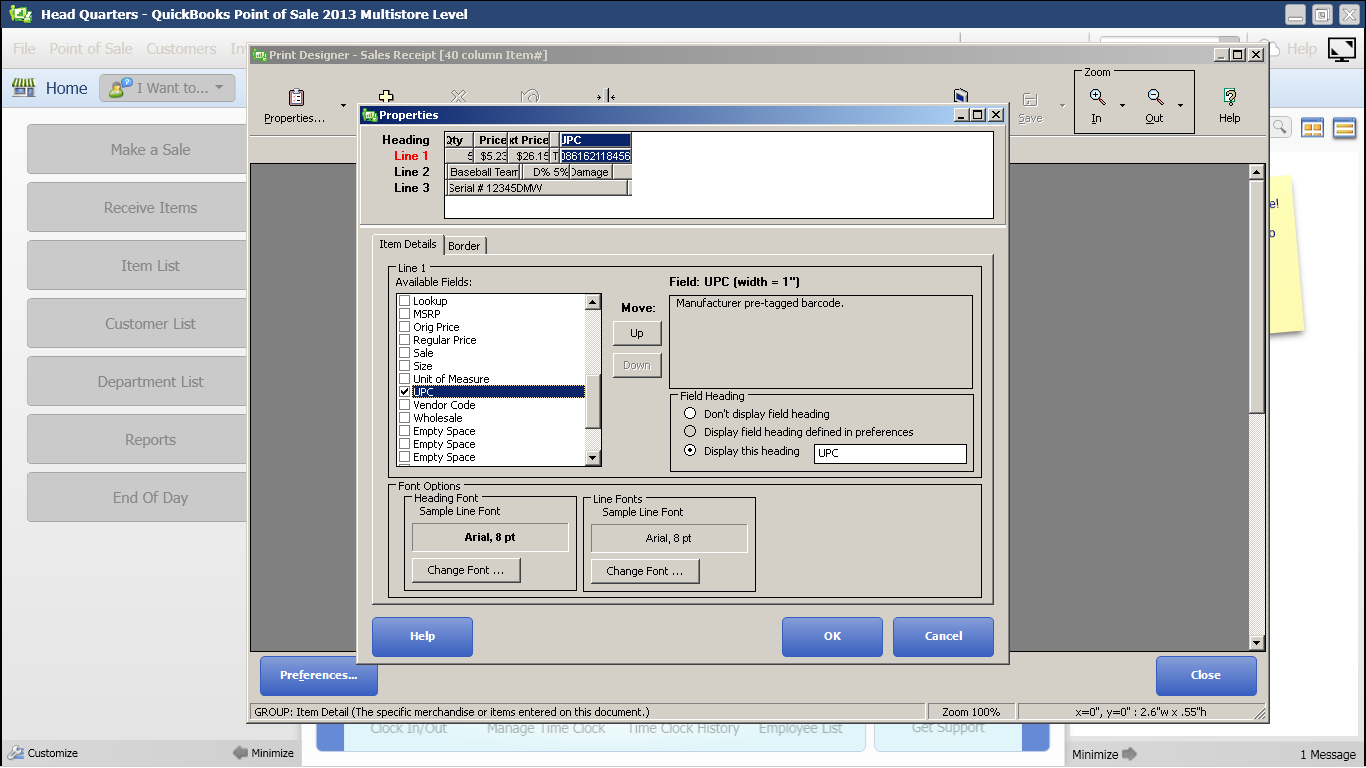Click design canvas scrollbar down arrow
Screen dimensions: 1366x768
tap(1257, 643)
